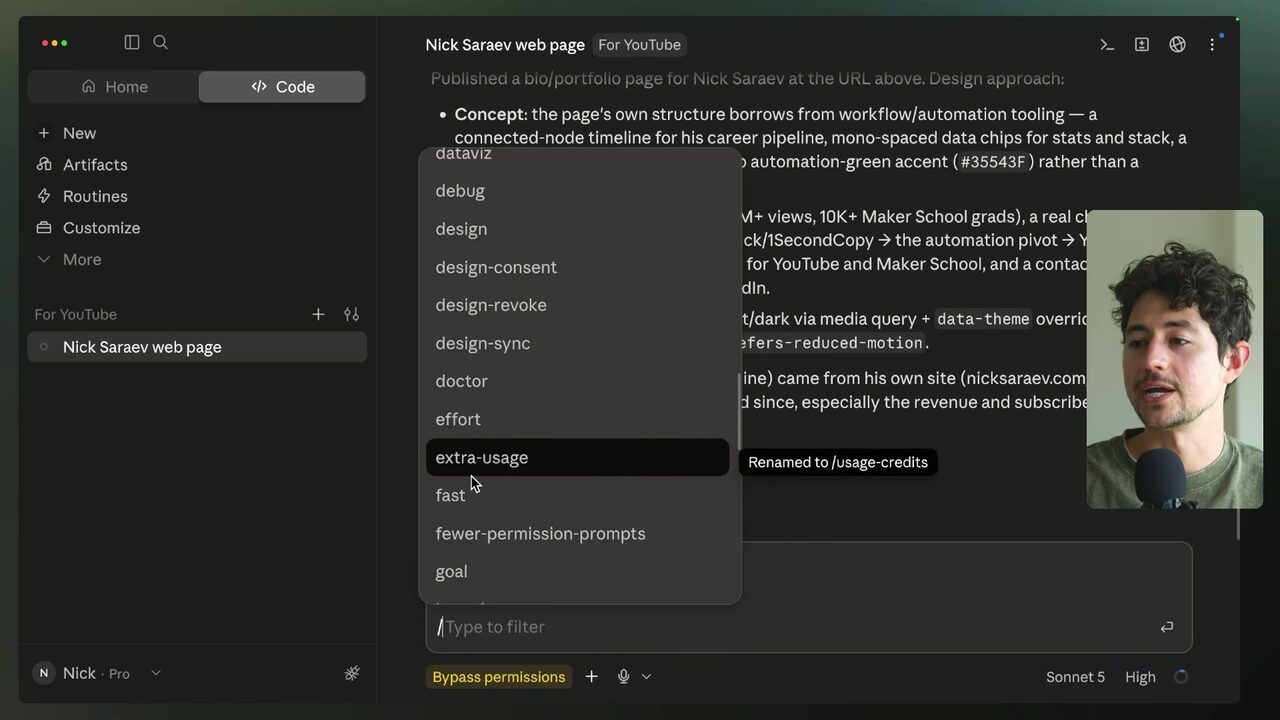Open the For YouTube filter settings icon
This screenshot has height=720, width=1280.
[351, 314]
